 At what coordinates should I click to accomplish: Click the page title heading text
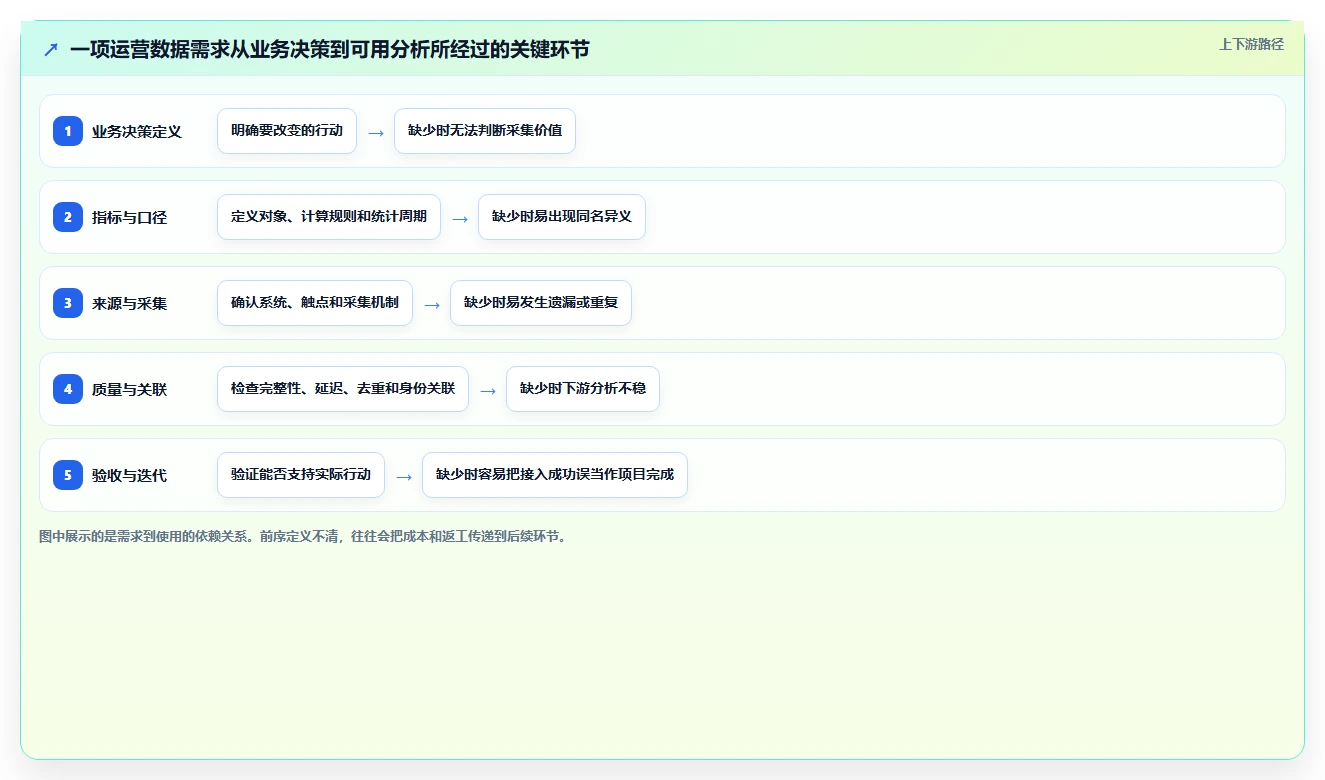click(330, 49)
